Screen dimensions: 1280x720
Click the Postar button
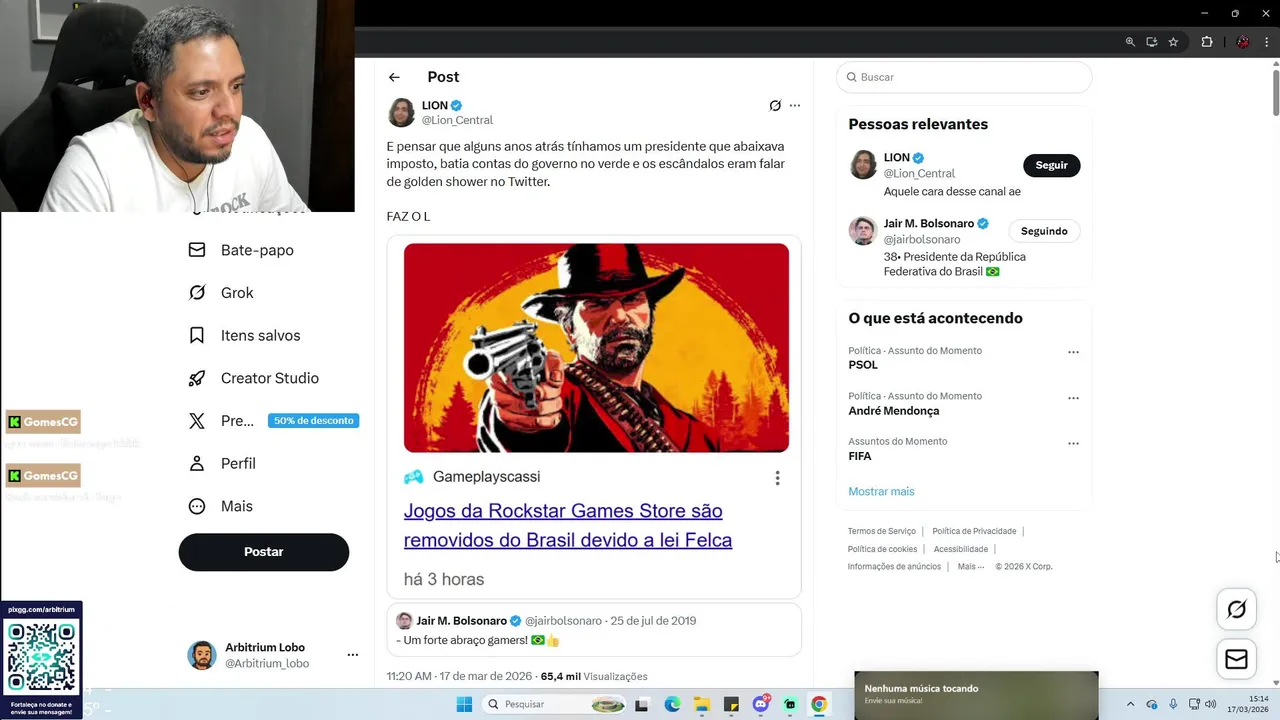(264, 552)
